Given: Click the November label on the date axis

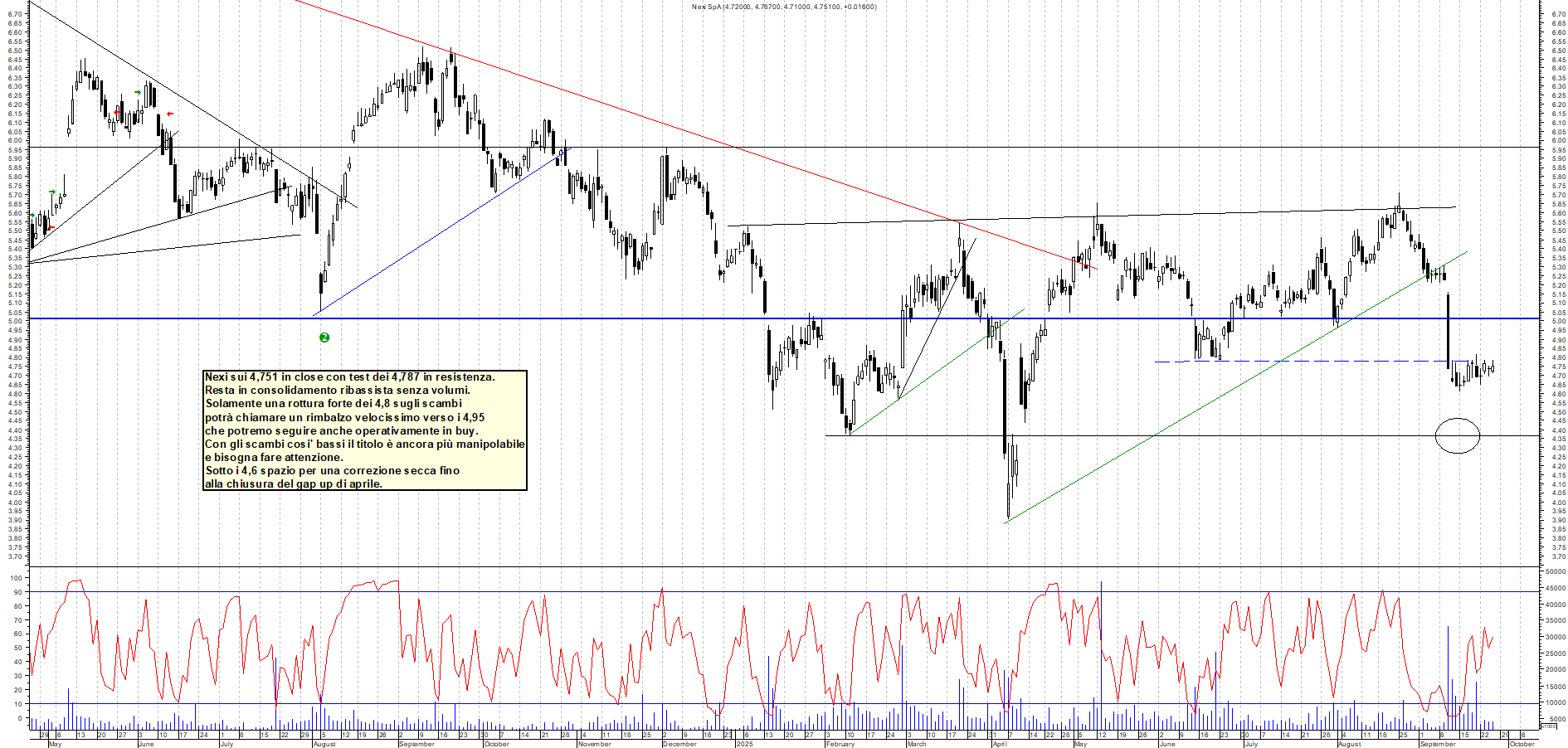Looking at the screenshot, I should point(595,744).
